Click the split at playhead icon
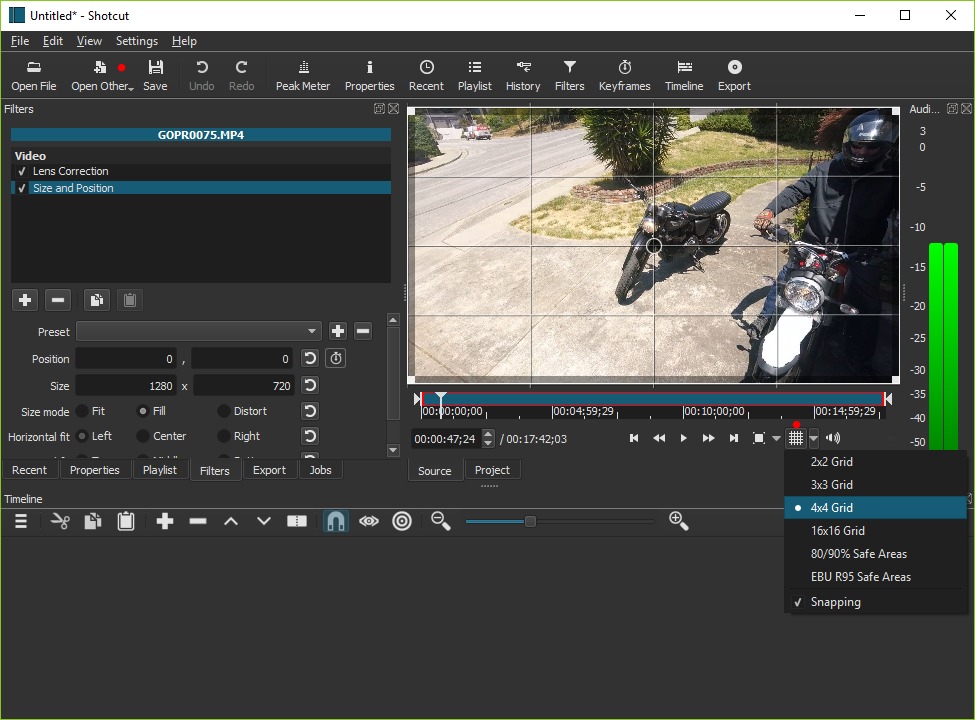Screen dimensions: 975x720 (297, 521)
